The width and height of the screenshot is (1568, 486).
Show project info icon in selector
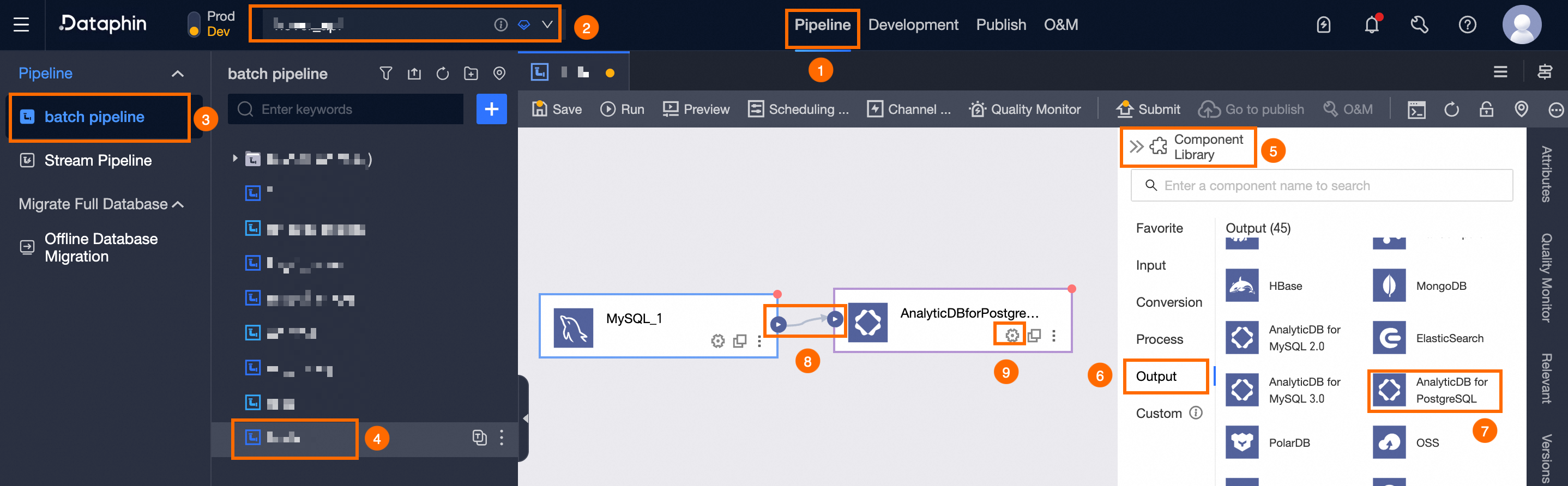click(500, 25)
